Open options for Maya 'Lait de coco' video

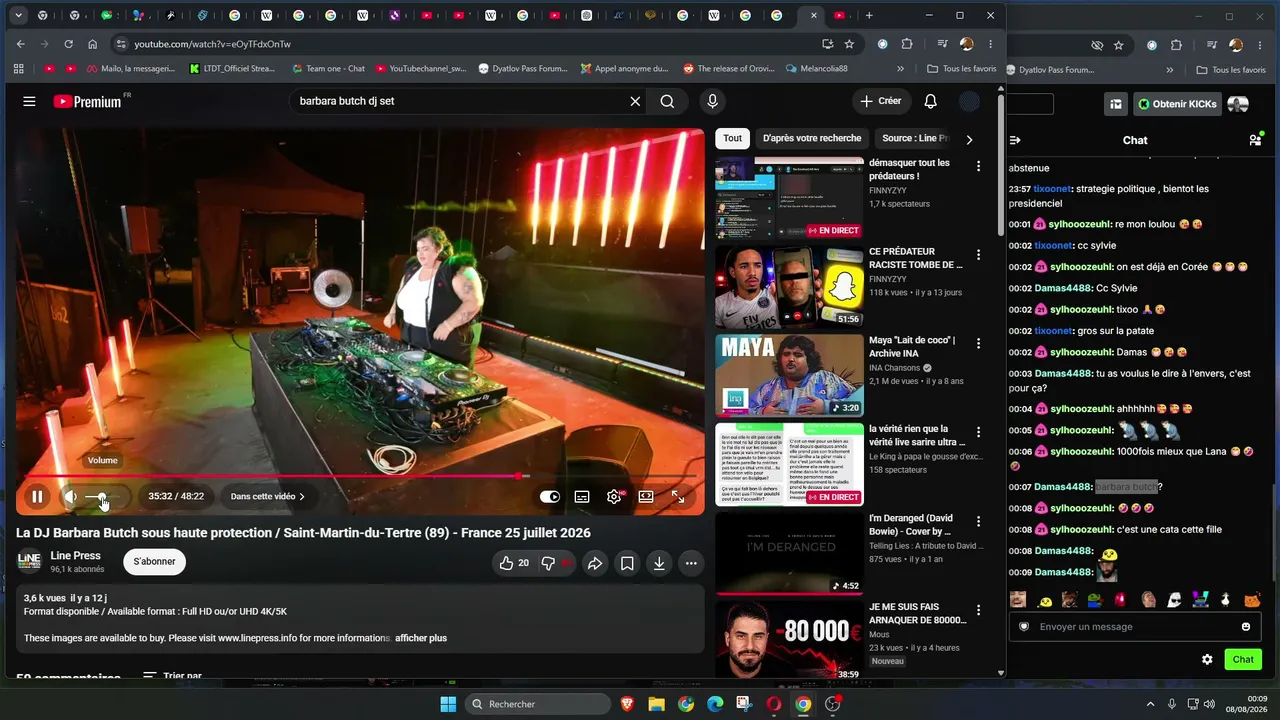pyautogui.click(x=979, y=344)
